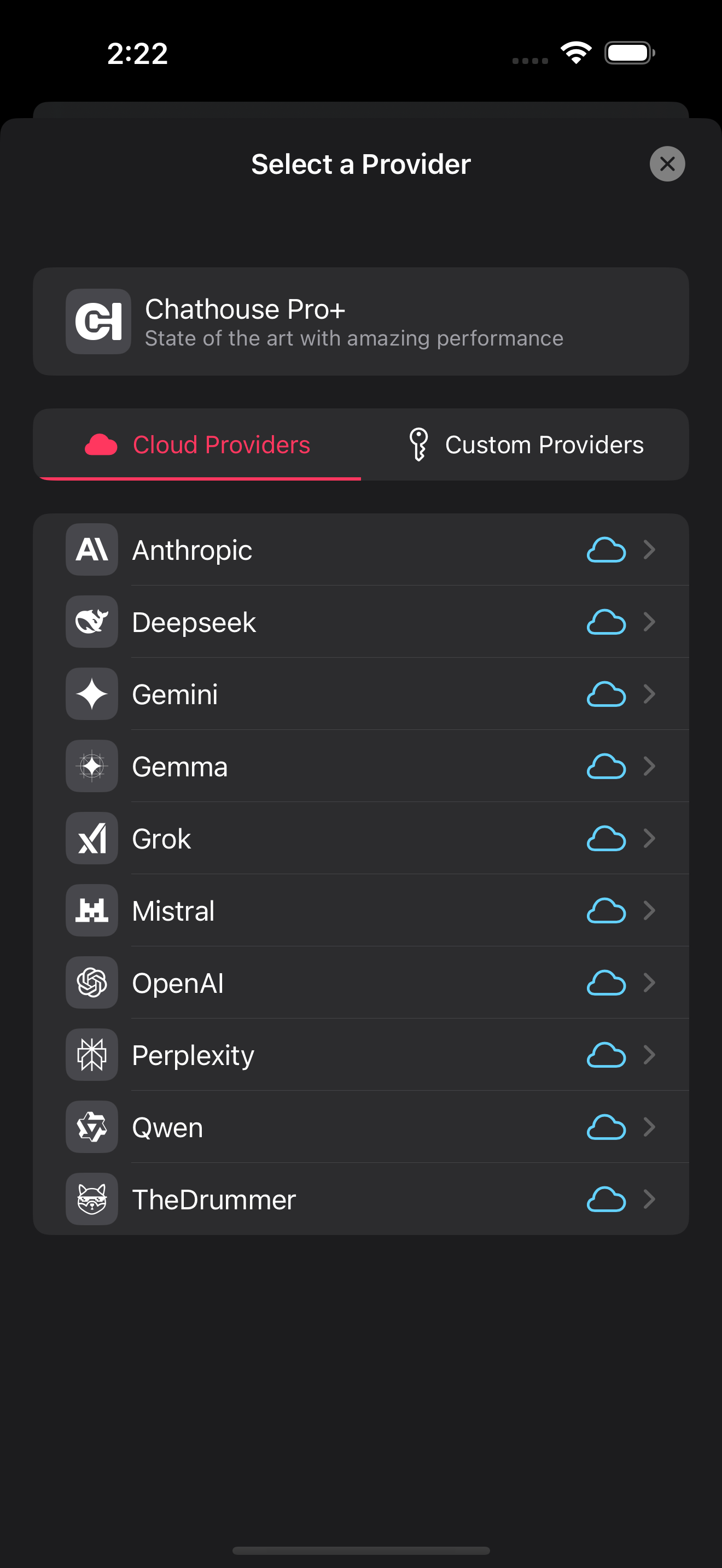Select the OpenAI provider name
This screenshot has width=722, height=1568.
(x=178, y=983)
